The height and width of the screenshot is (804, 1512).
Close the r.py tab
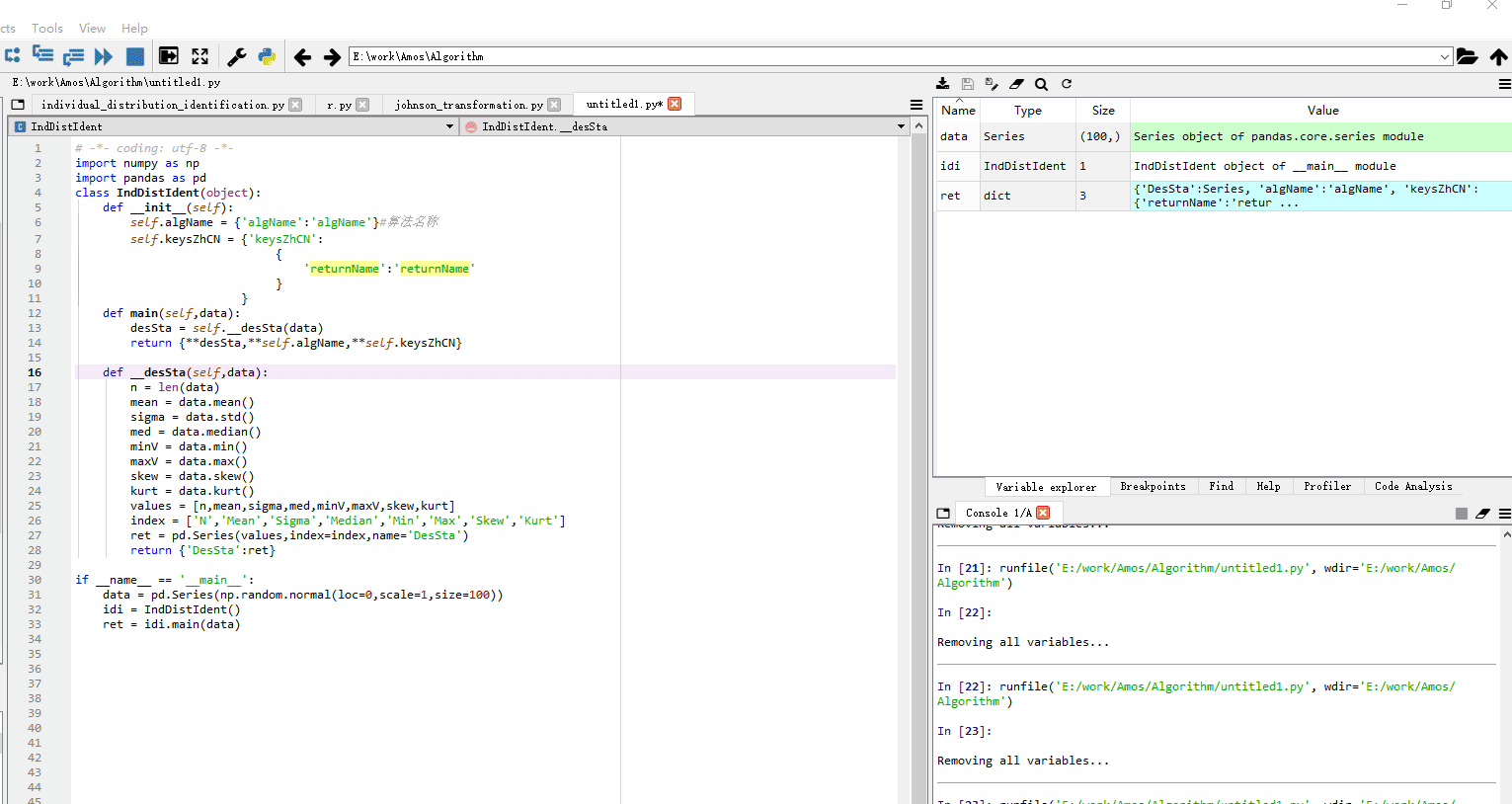pyautogui.click(x=362, y=105)
